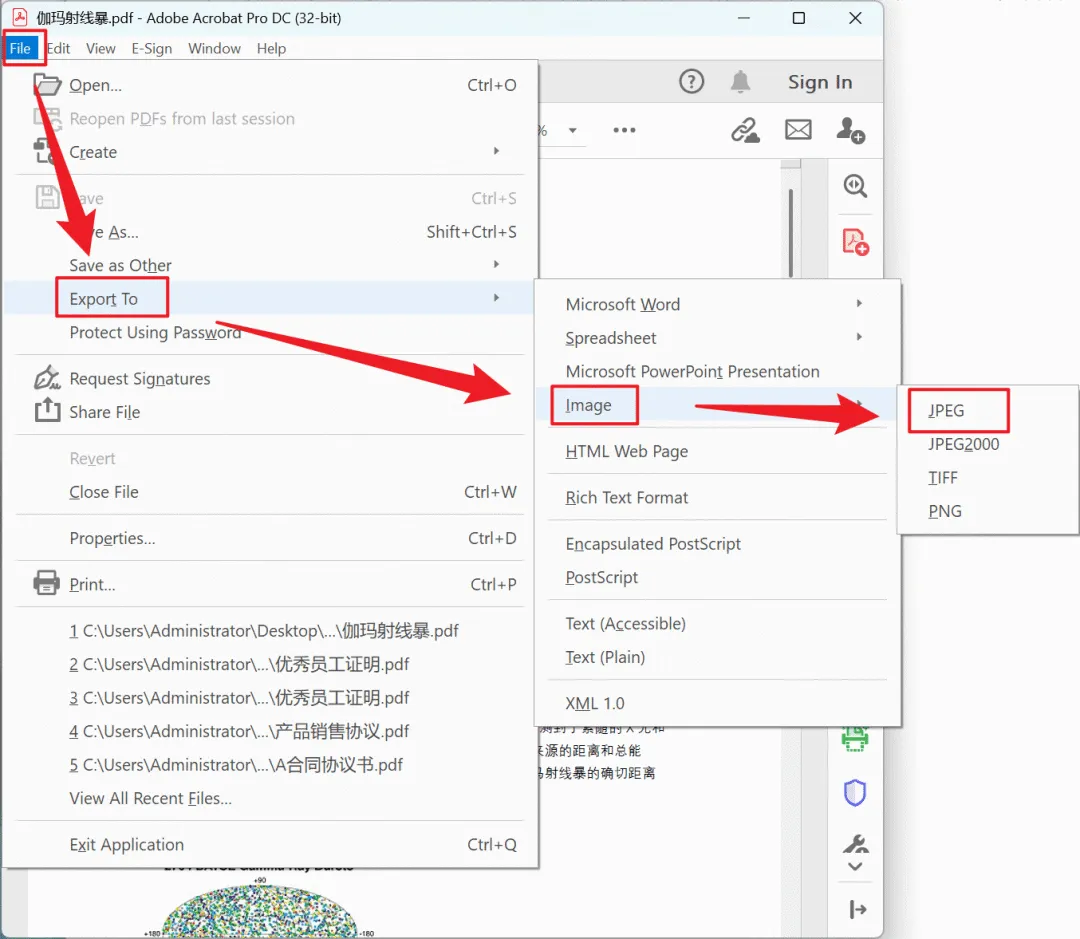Open the zoom percentage dropdown arrow
Screen dimensions: 1080x939
pos(572,130)
